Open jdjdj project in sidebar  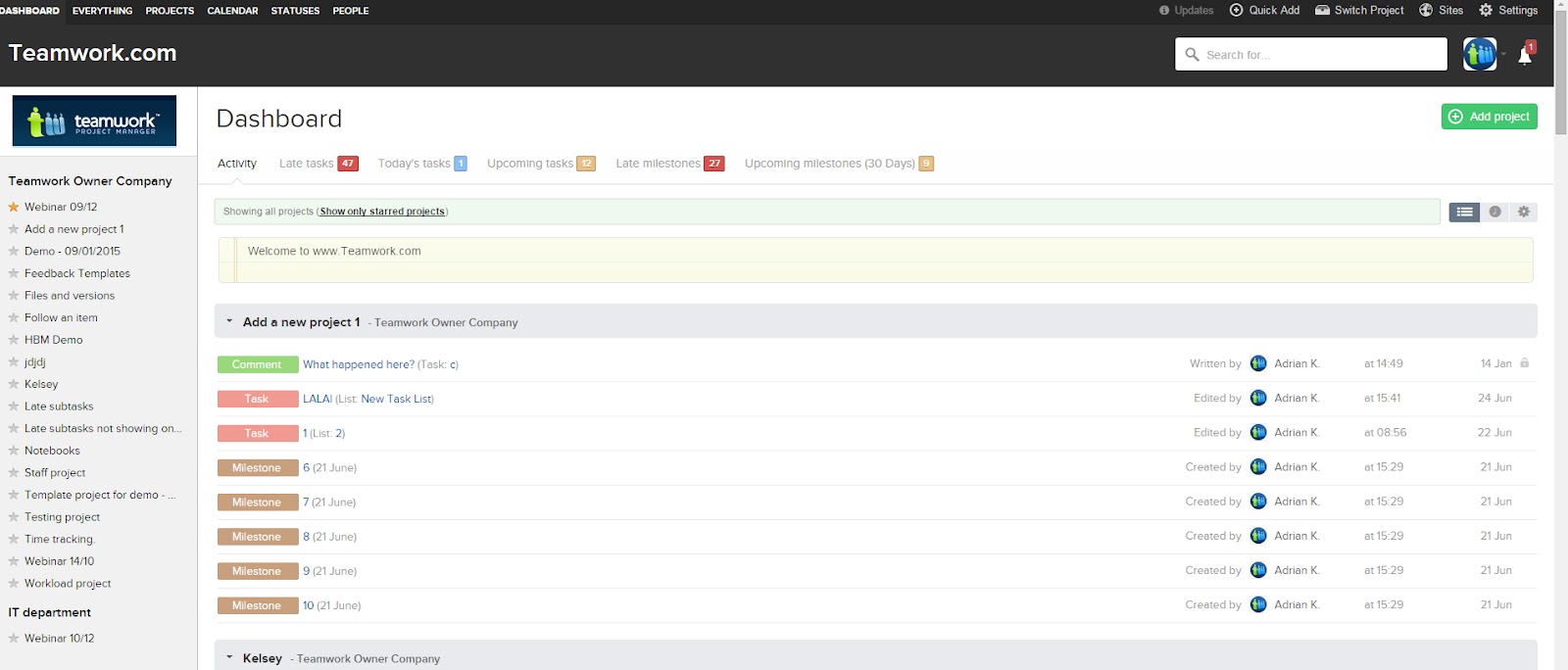[x=35, y=362]
